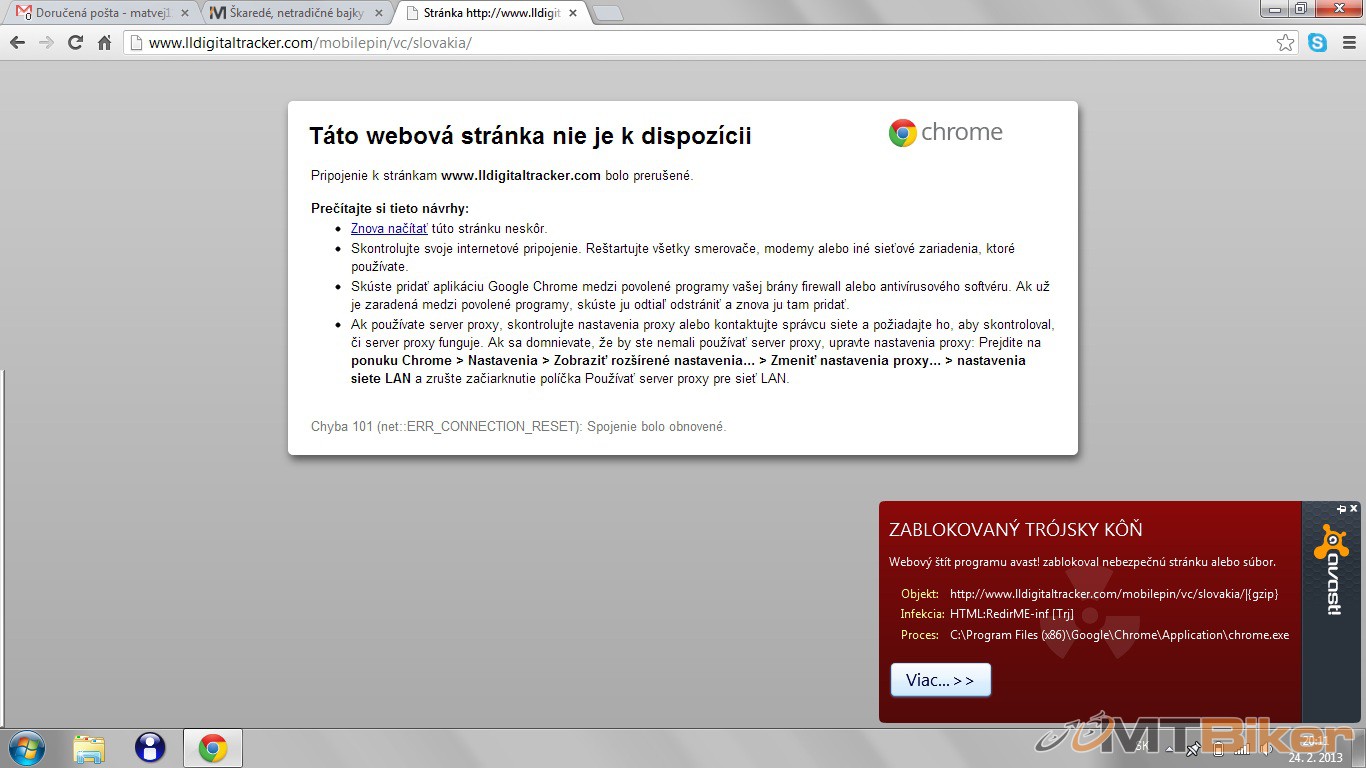Pin the avast notification popup

pos(1342,509)
